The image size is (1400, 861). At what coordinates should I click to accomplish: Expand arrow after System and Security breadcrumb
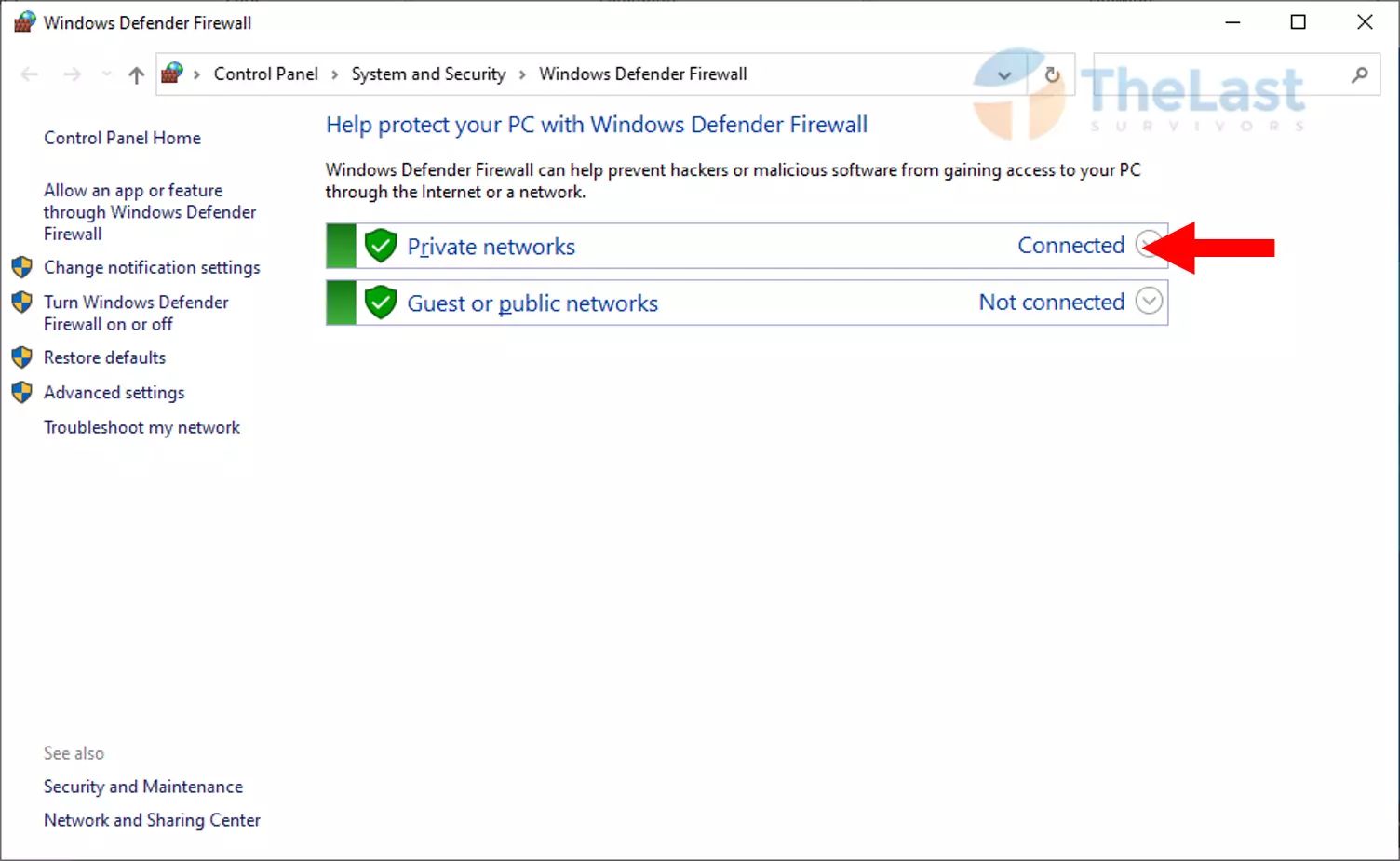coord(522,74)
